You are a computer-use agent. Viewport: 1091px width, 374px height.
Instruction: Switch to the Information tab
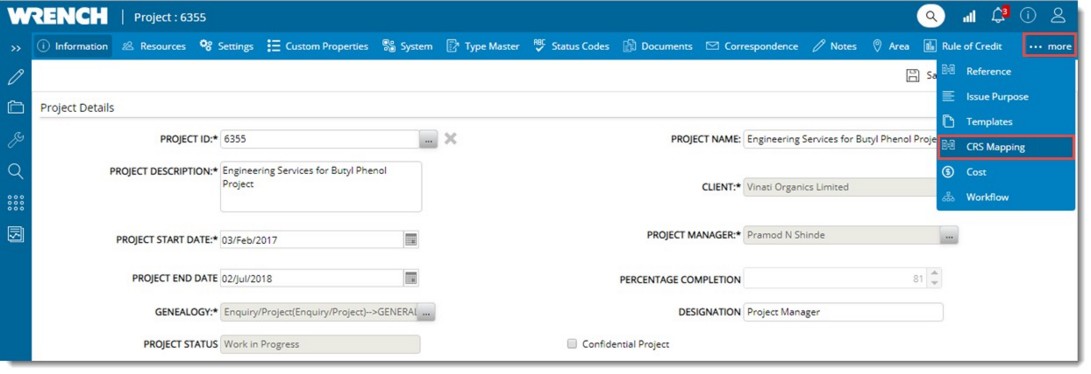click(x=72, y=47)
